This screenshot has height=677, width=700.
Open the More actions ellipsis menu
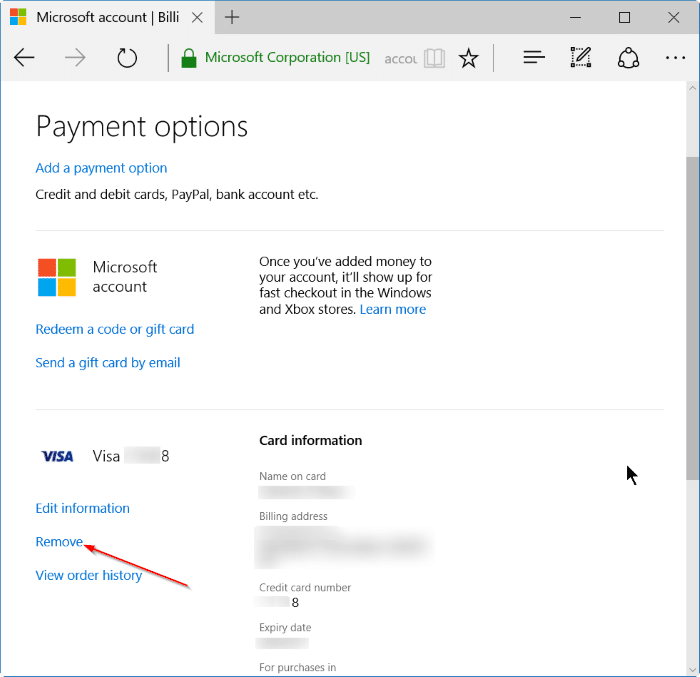[x=675, y=58]
